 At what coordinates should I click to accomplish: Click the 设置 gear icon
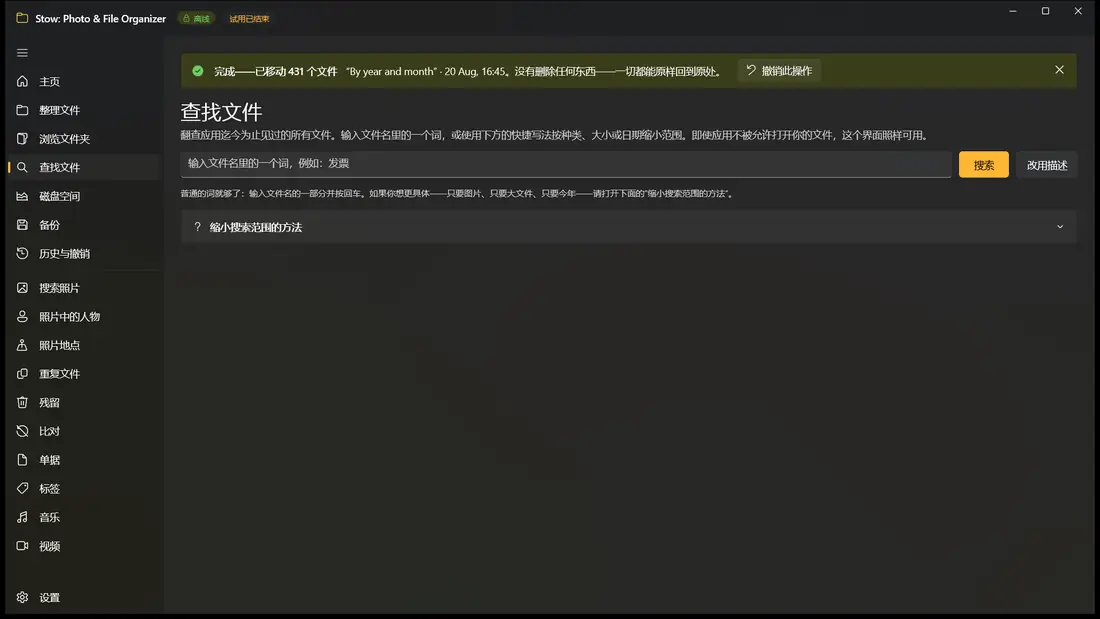(x=22, y=597)
